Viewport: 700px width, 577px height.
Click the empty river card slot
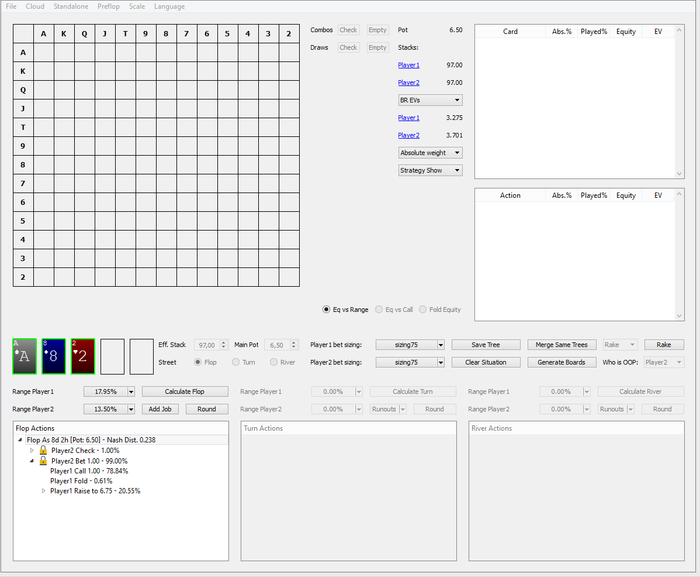142,356
